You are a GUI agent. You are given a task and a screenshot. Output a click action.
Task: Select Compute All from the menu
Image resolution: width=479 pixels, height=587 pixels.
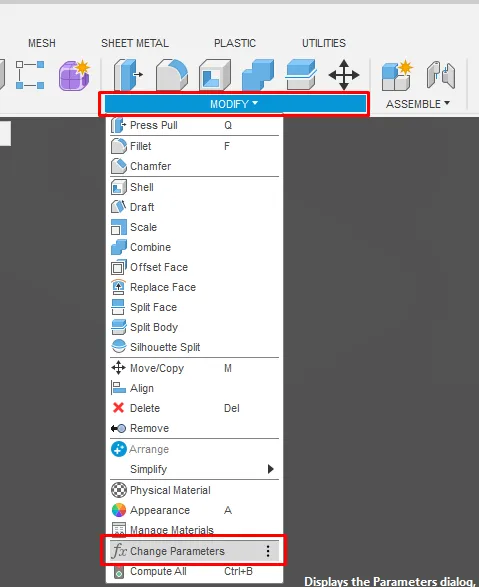pos(195,571)
